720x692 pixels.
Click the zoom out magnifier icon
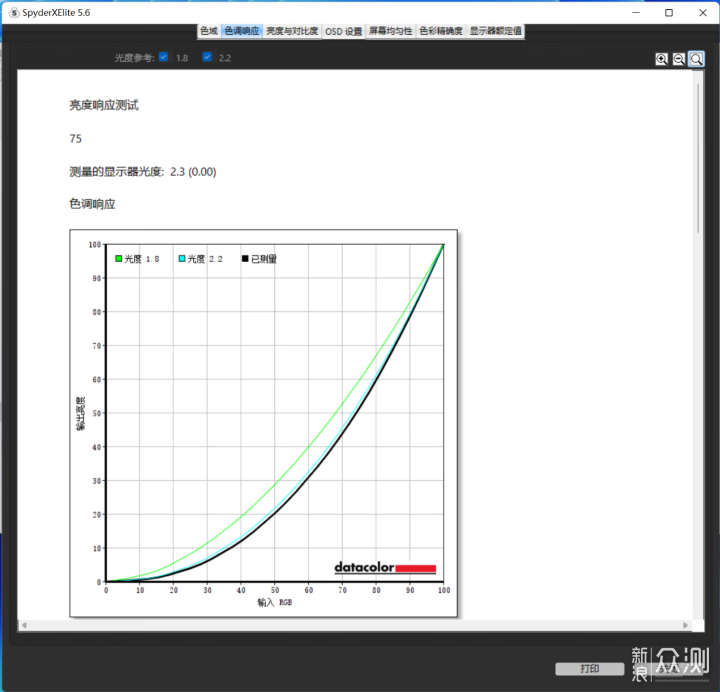679,59
